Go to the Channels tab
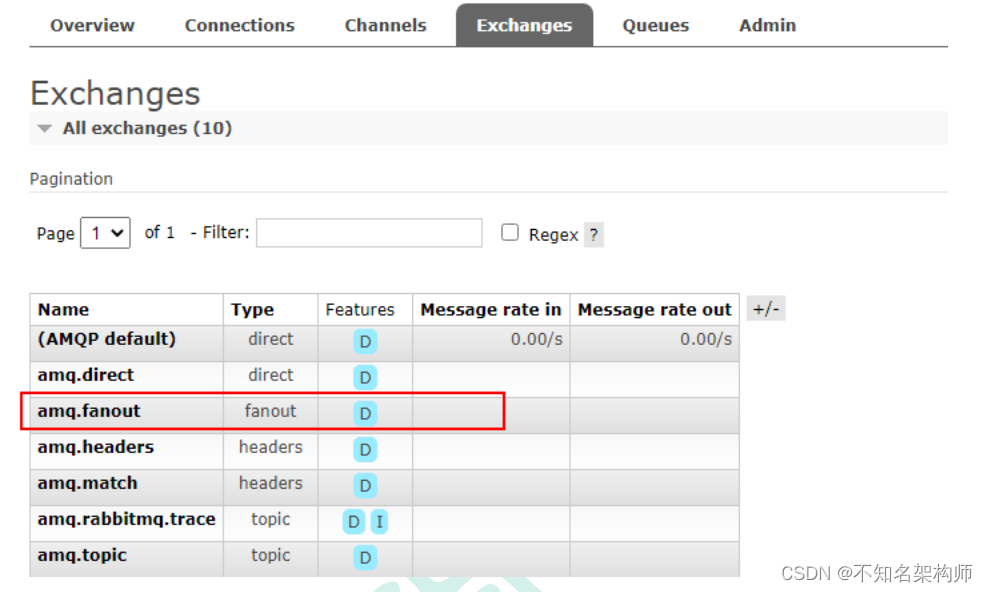The height and width of the screenshot is (592, 988). point(385,25)
